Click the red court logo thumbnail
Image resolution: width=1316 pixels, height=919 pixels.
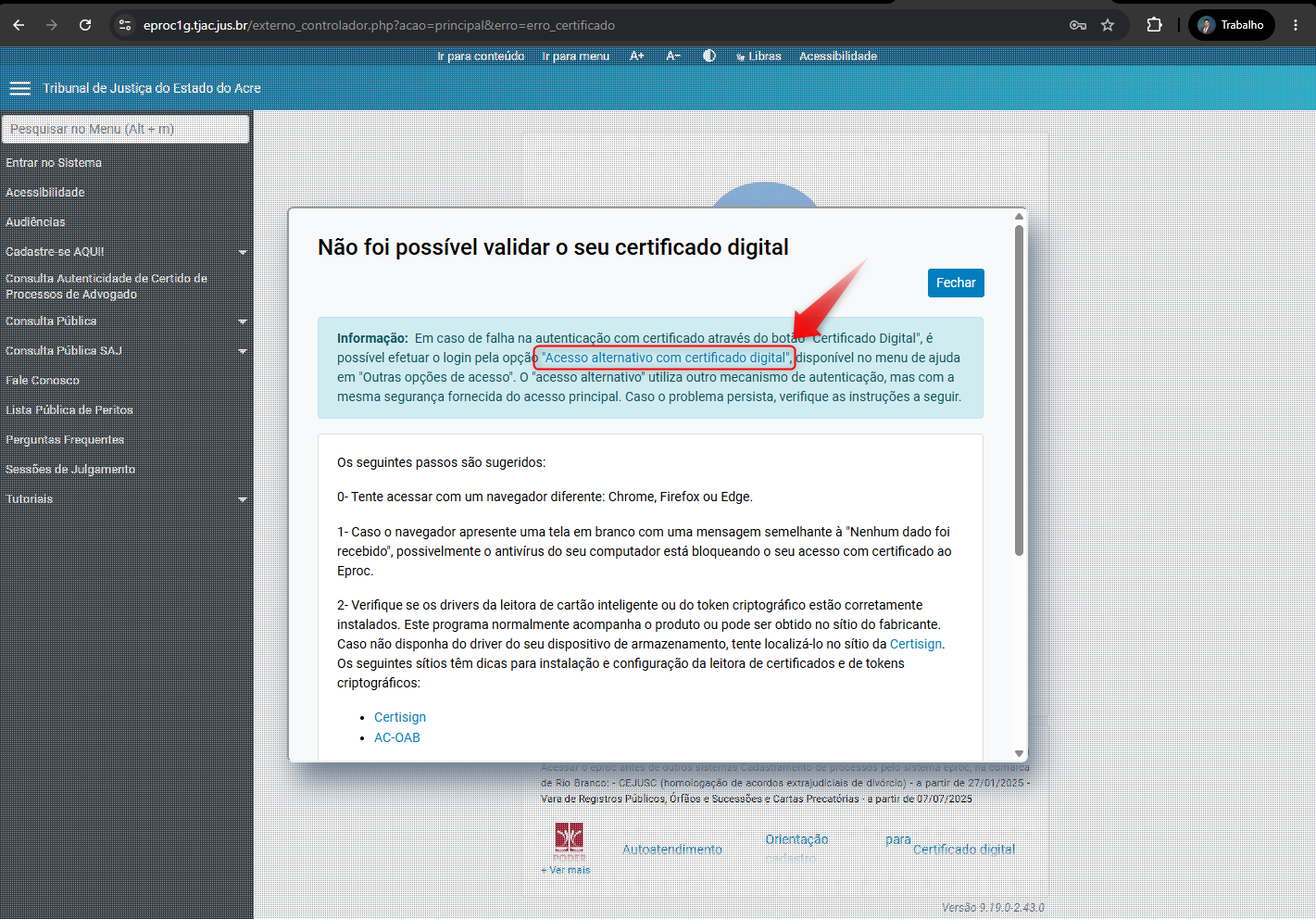(570, 841)
